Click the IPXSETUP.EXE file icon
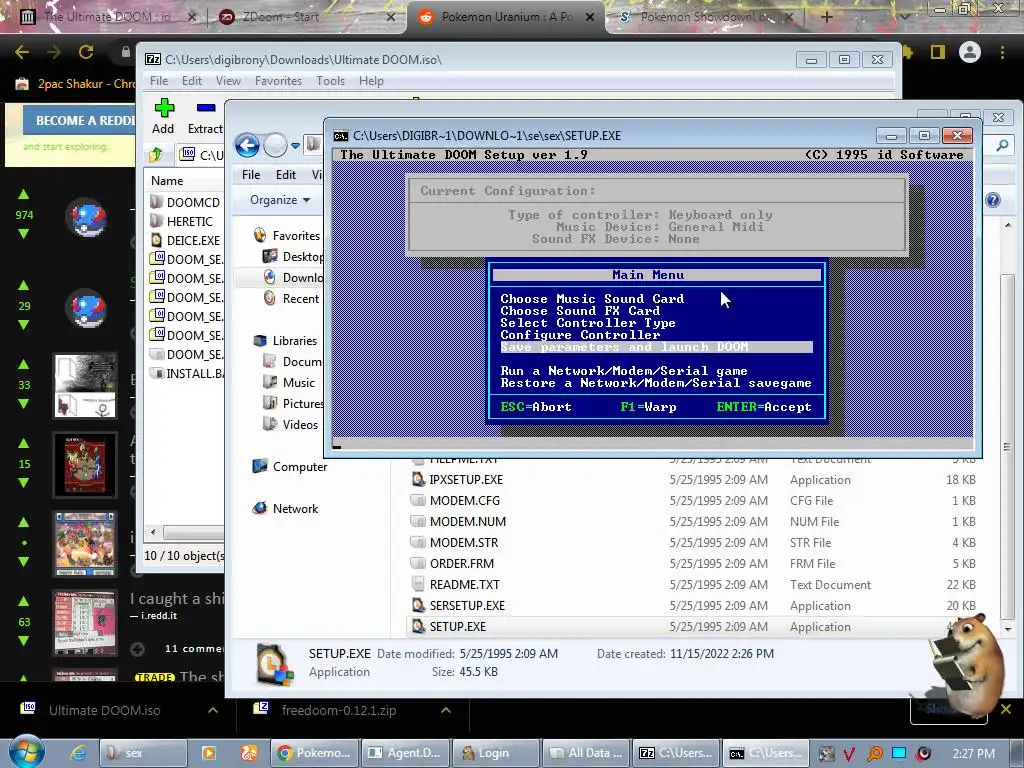1024x768 pixels. [x=418, y=479]
